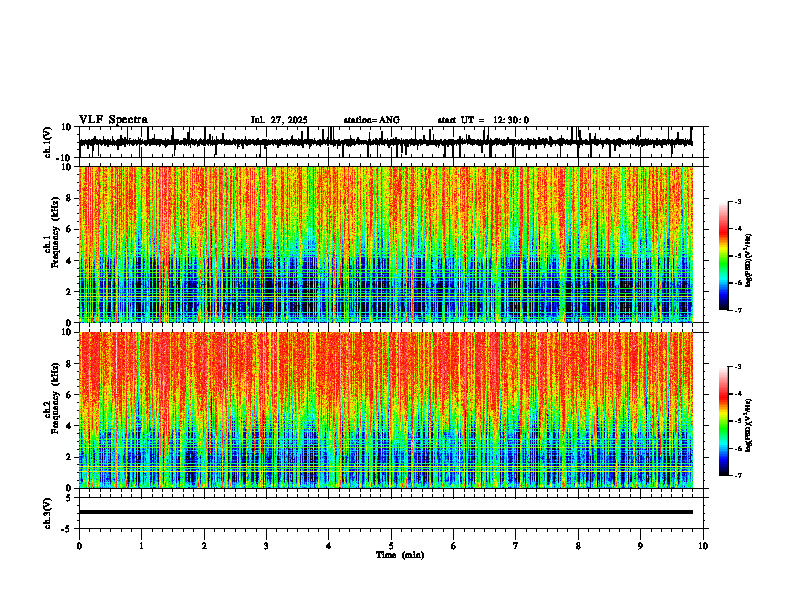Image resolution: width=792 pixels, height=612 pixels.
Task: Click the "station=ANG" header label
Action: (x=371, y=120)
